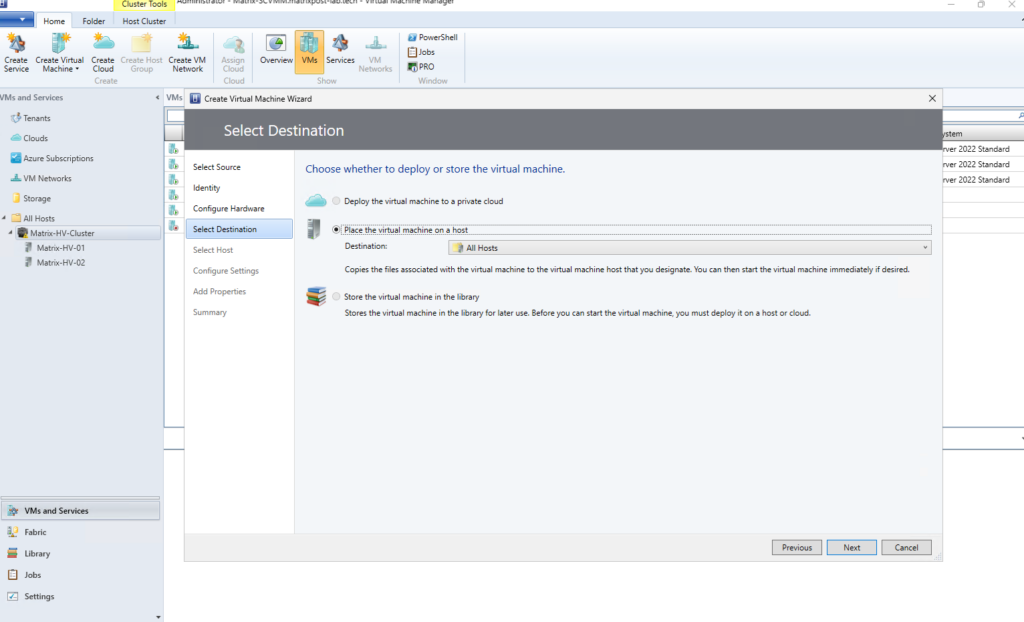
Task: Switch to the Host Cluster ribbon tab
Action: (x=144, y=21)
